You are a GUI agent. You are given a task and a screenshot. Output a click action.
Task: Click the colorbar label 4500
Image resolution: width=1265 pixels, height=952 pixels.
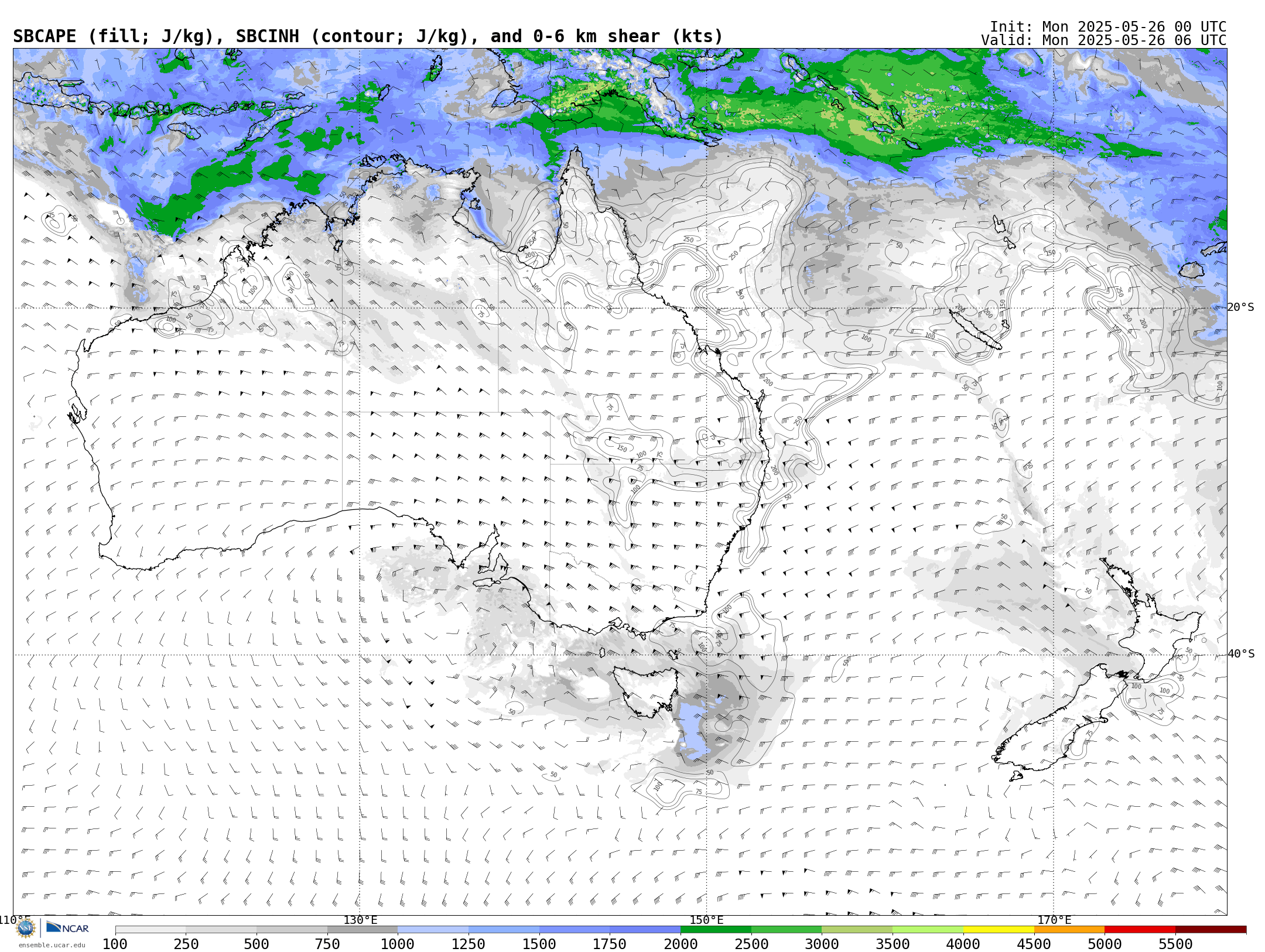pyautogui.click(x=1034, y=944)
